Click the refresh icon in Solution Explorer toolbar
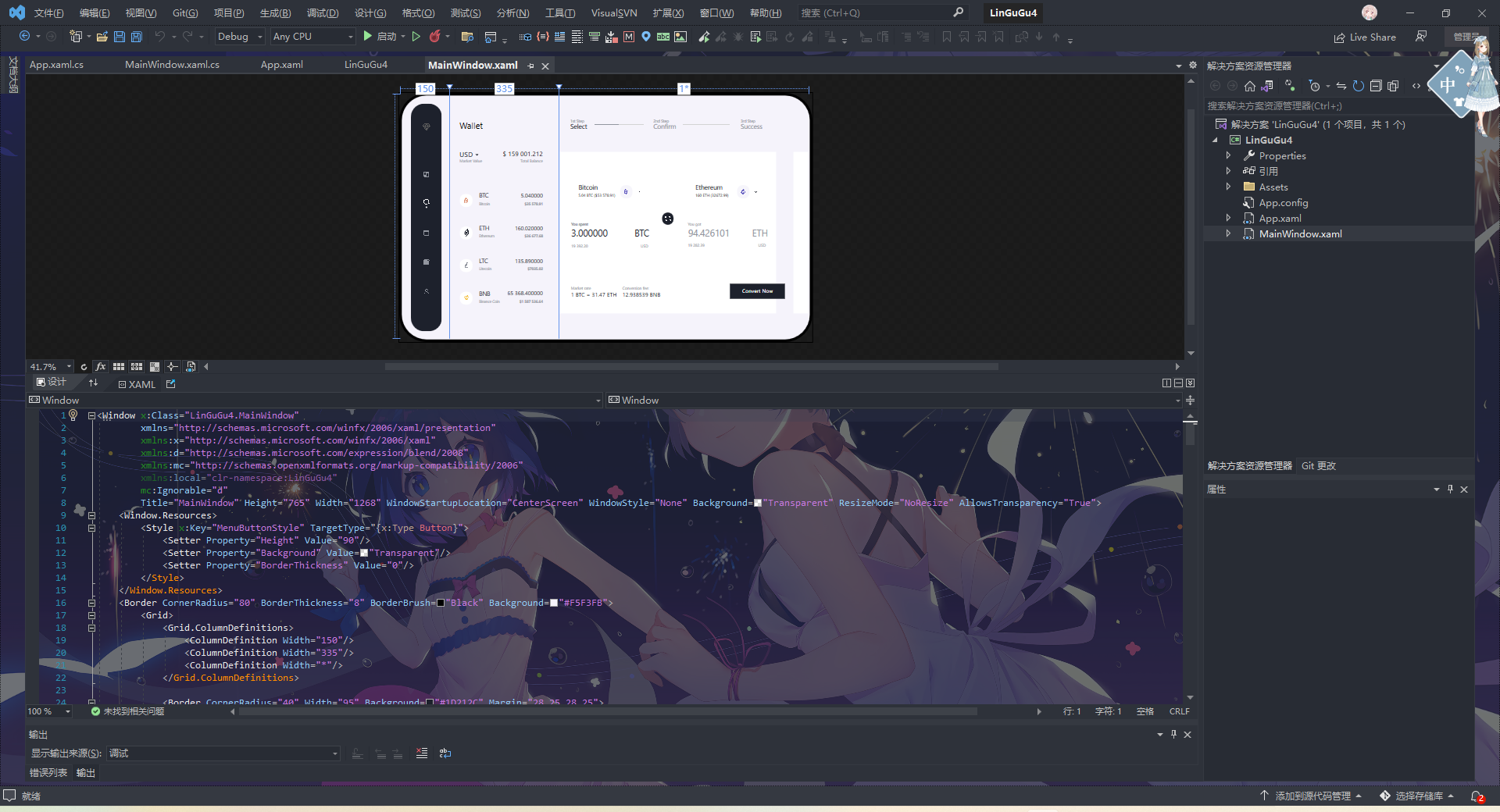The height and width of the screenshot is (812, 1500). click(x=1359, y=86)
